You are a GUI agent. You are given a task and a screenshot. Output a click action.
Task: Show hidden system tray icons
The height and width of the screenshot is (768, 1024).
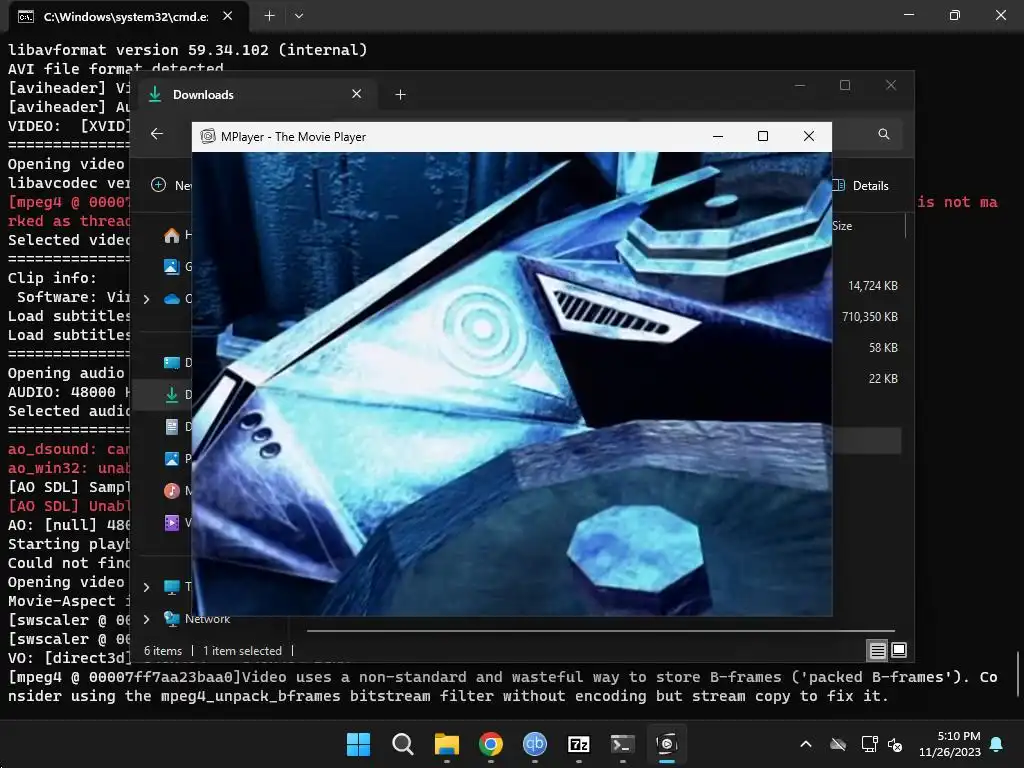(x=806, y=744)
